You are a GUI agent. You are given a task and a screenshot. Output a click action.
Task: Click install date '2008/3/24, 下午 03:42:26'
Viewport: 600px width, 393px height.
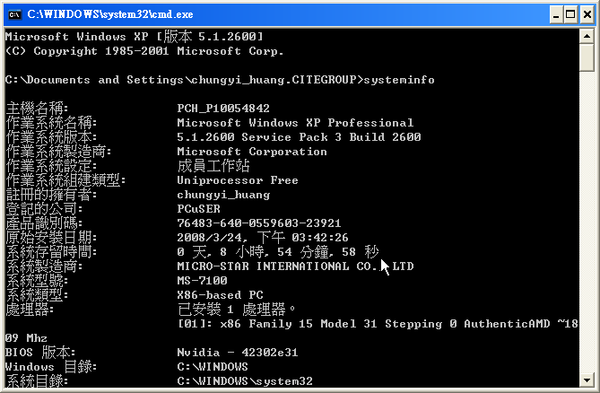click(x=263, y=237)
